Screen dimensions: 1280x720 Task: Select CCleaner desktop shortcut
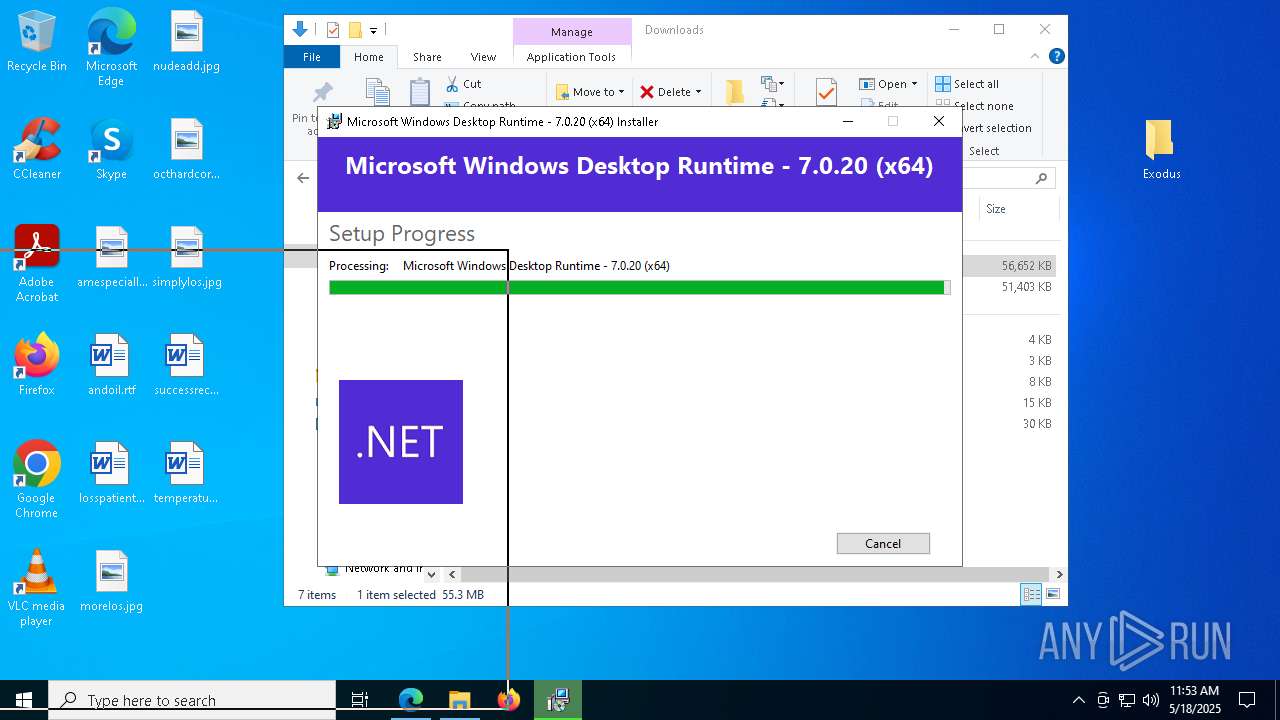pos(37,148)
